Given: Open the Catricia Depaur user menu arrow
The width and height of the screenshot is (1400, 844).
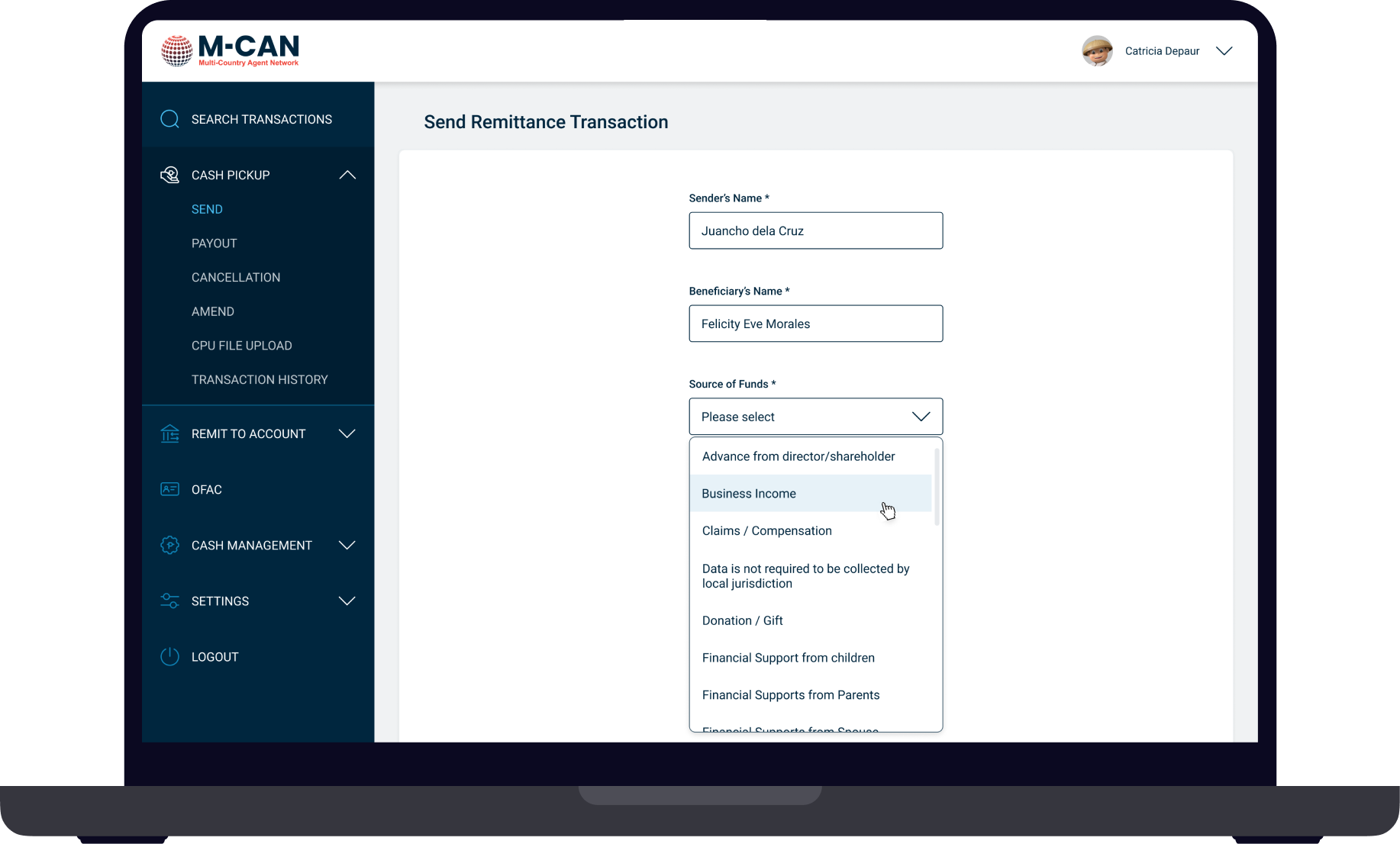Looking at the screenshot, I should [x=1224, y=51].
